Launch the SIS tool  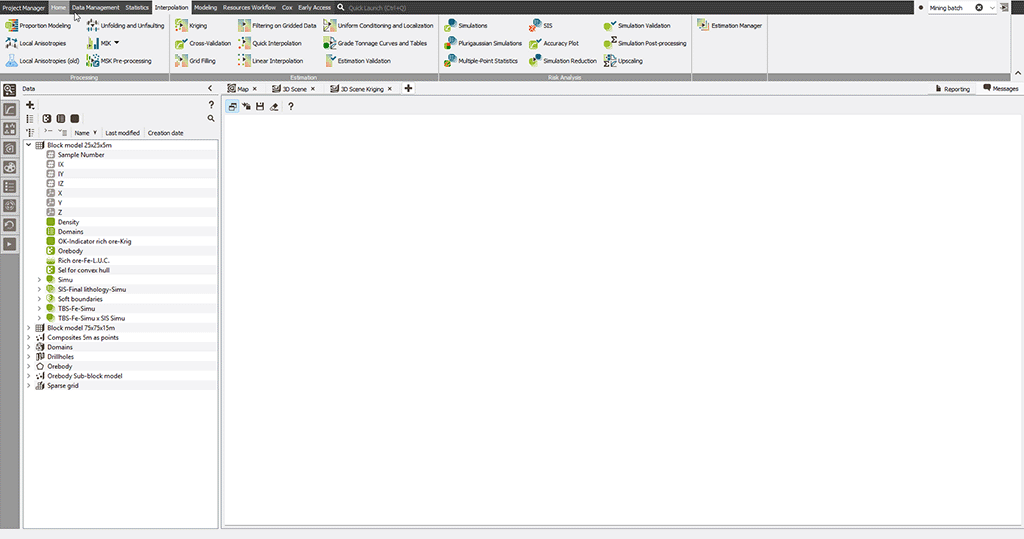(541, 25)
